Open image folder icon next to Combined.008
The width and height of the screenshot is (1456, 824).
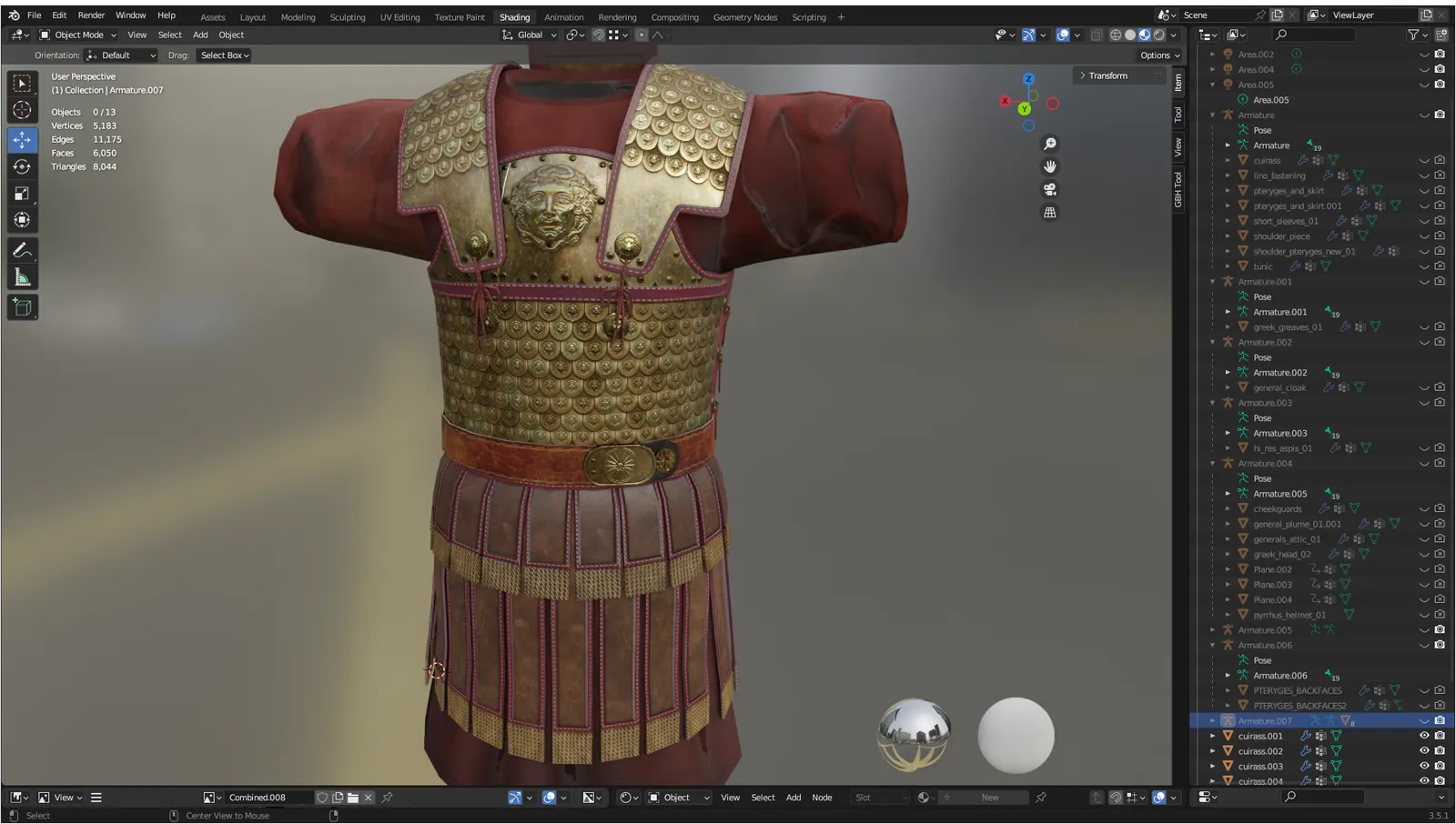pyautogui.click(x=353, y=798)
